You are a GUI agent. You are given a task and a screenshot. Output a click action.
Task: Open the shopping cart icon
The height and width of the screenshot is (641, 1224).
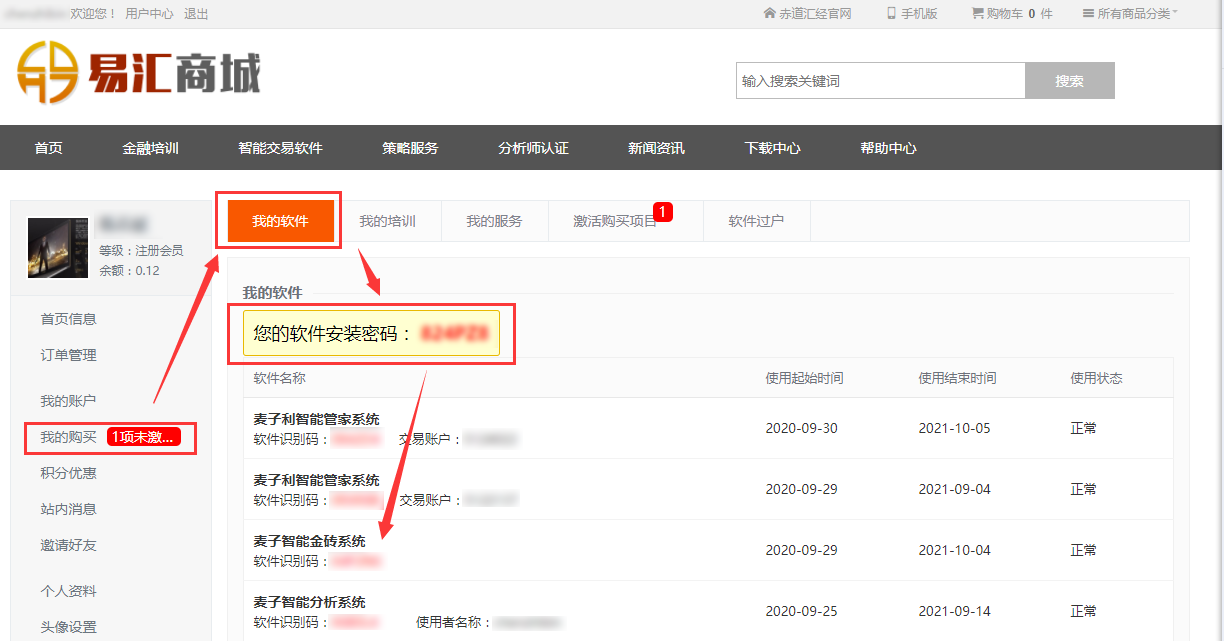(x=977, y=14)
